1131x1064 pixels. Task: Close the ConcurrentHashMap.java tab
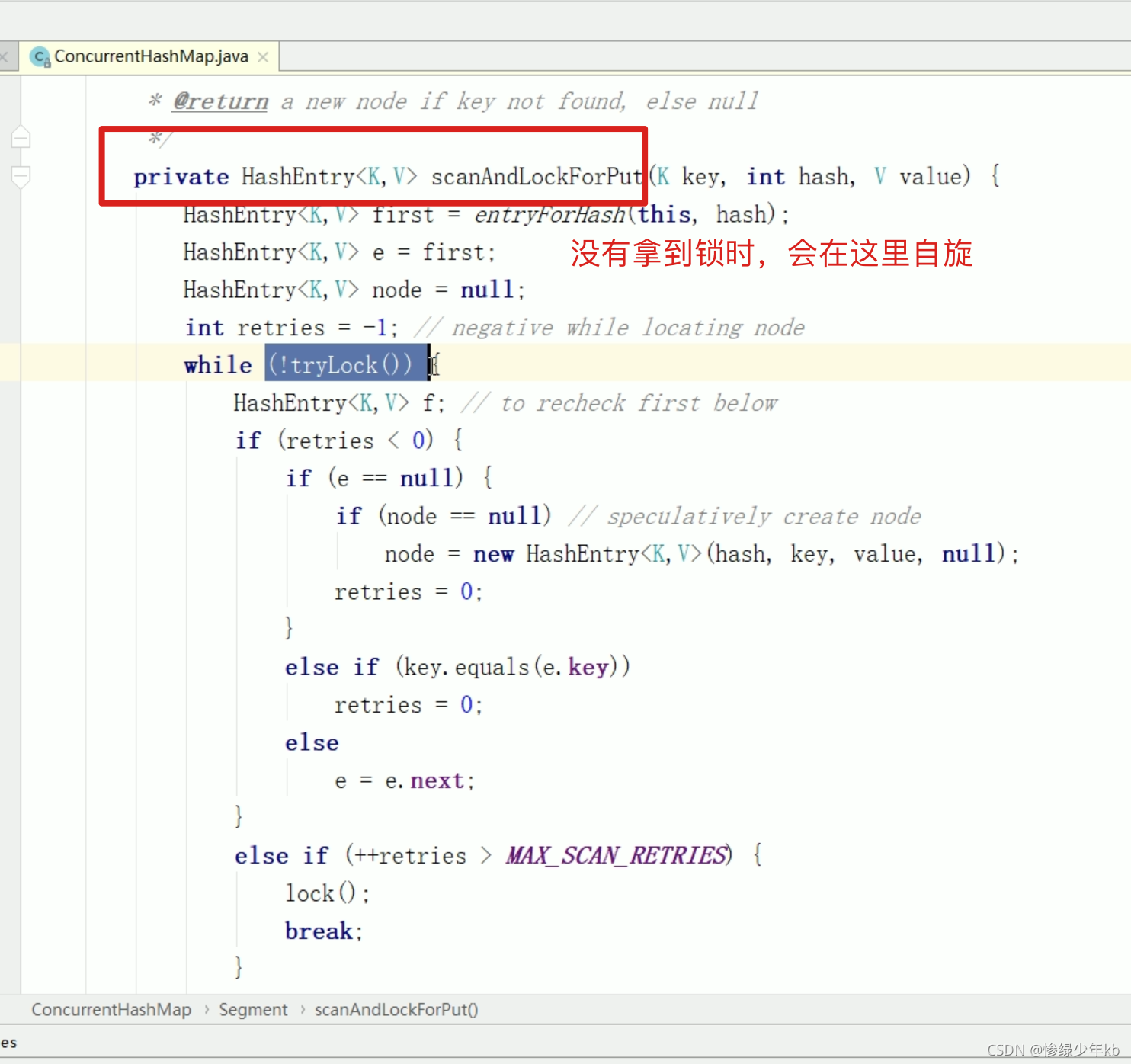coord(263,57)
